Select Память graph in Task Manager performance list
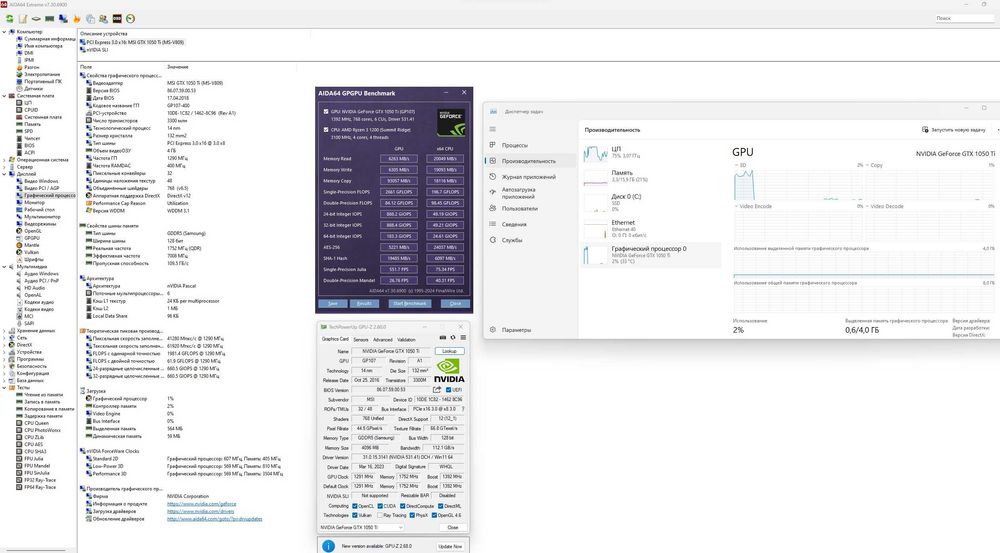This screenshot has width=1000, height=553. pos(651,177)
